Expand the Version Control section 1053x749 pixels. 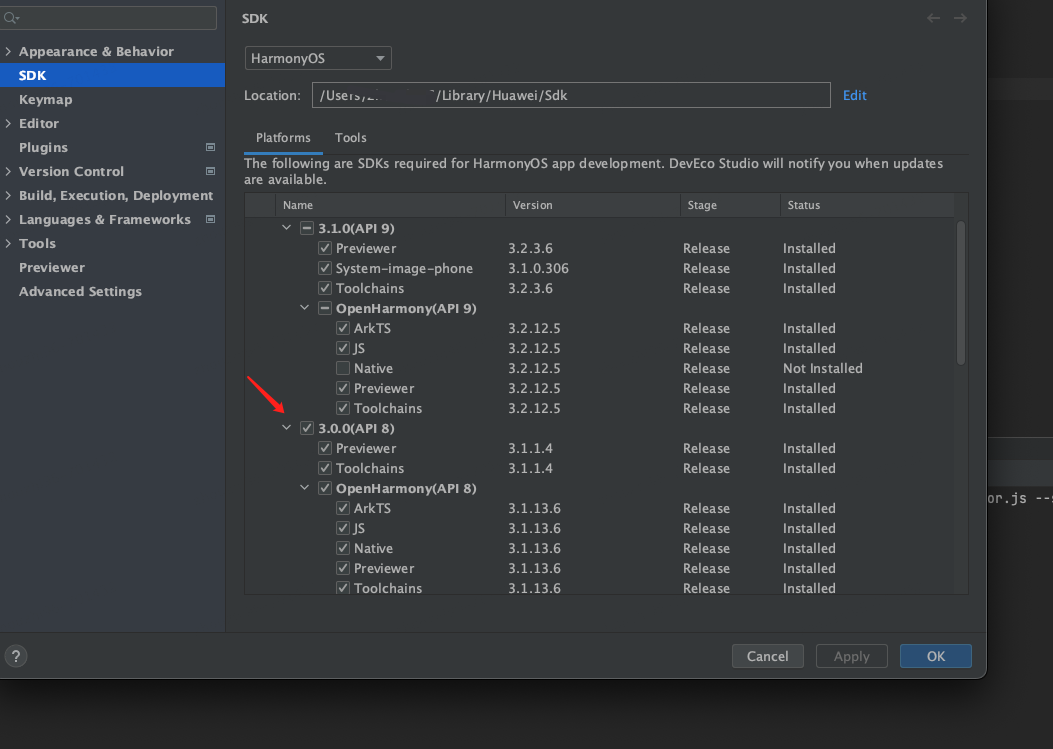click(x=8, y=171)
